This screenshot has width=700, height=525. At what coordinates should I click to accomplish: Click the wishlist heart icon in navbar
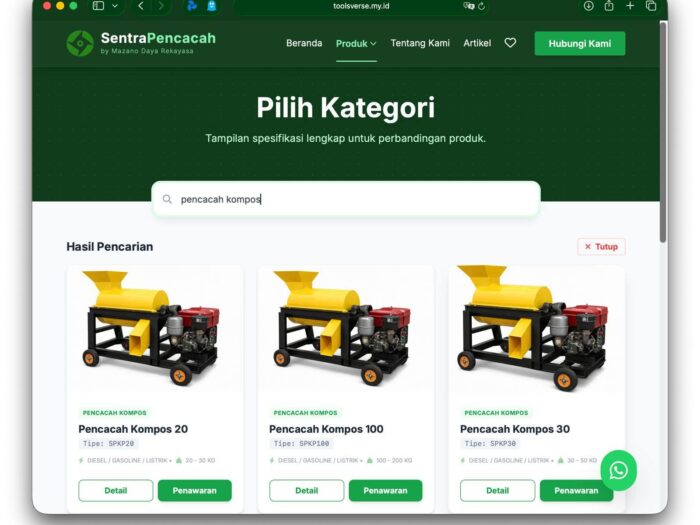pos(510,43)
